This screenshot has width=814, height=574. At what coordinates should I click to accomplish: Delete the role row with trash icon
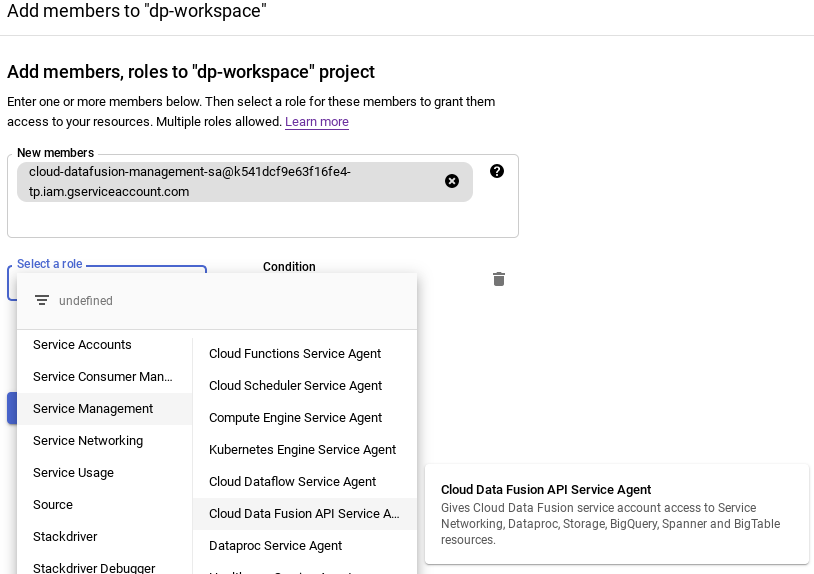[499, 279]
